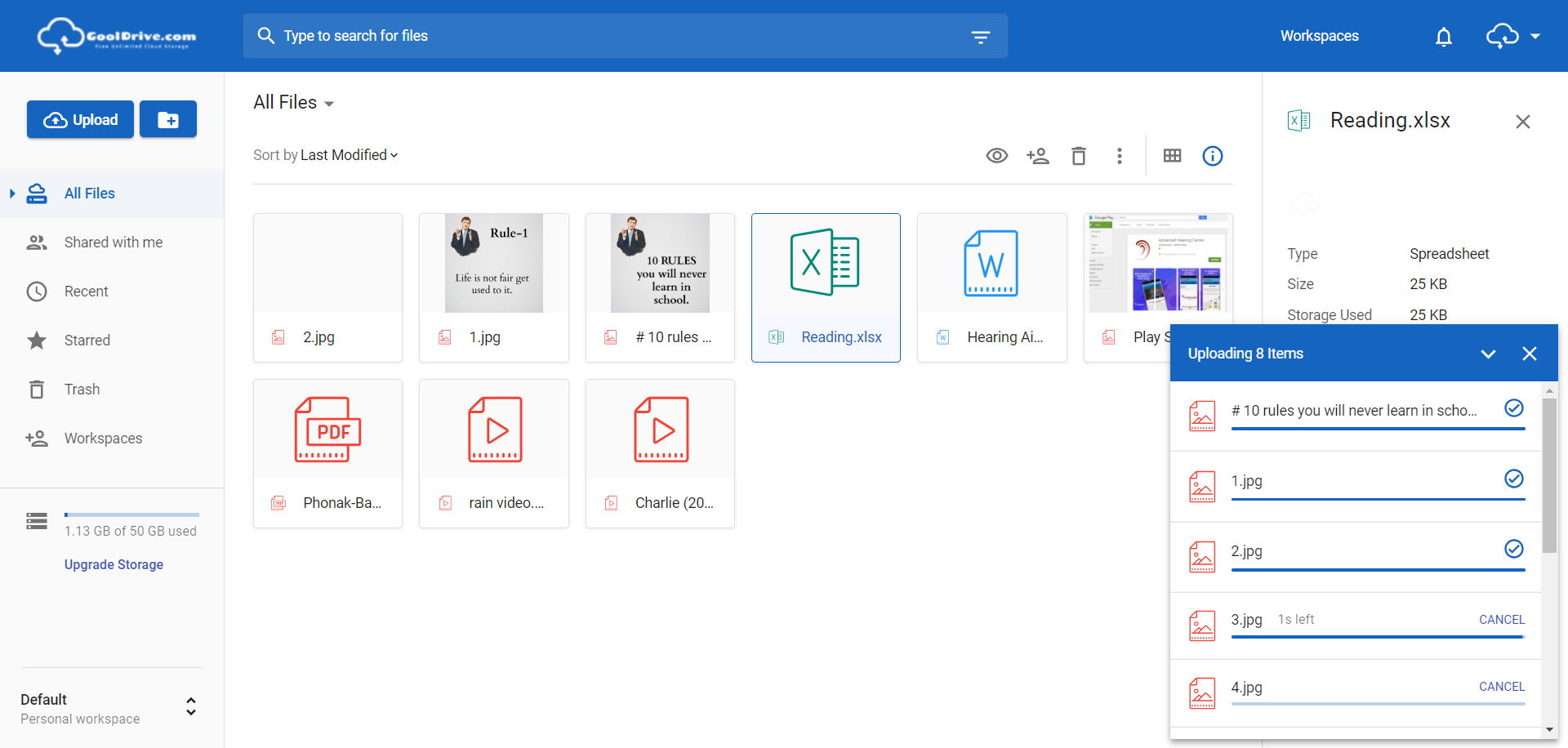The width and height of the screenshot is (1568, 748).
Task: Click the search filter options icon
Action: coord(980,37)
